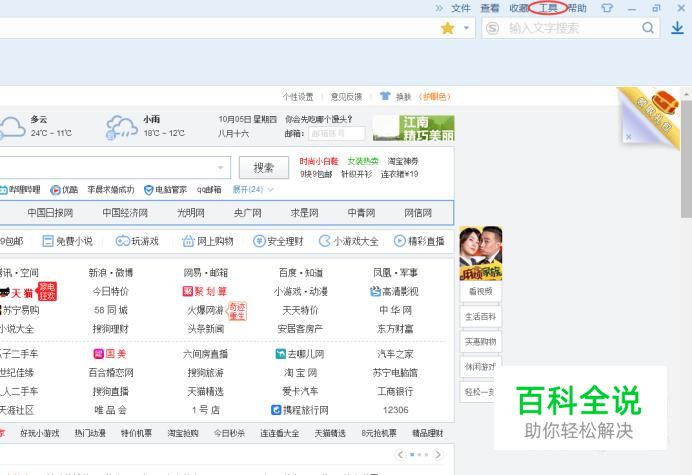The image size is (692, 475).
Task: Click the 小雨 rain cloud weather icon
Action: pos(122,128)
